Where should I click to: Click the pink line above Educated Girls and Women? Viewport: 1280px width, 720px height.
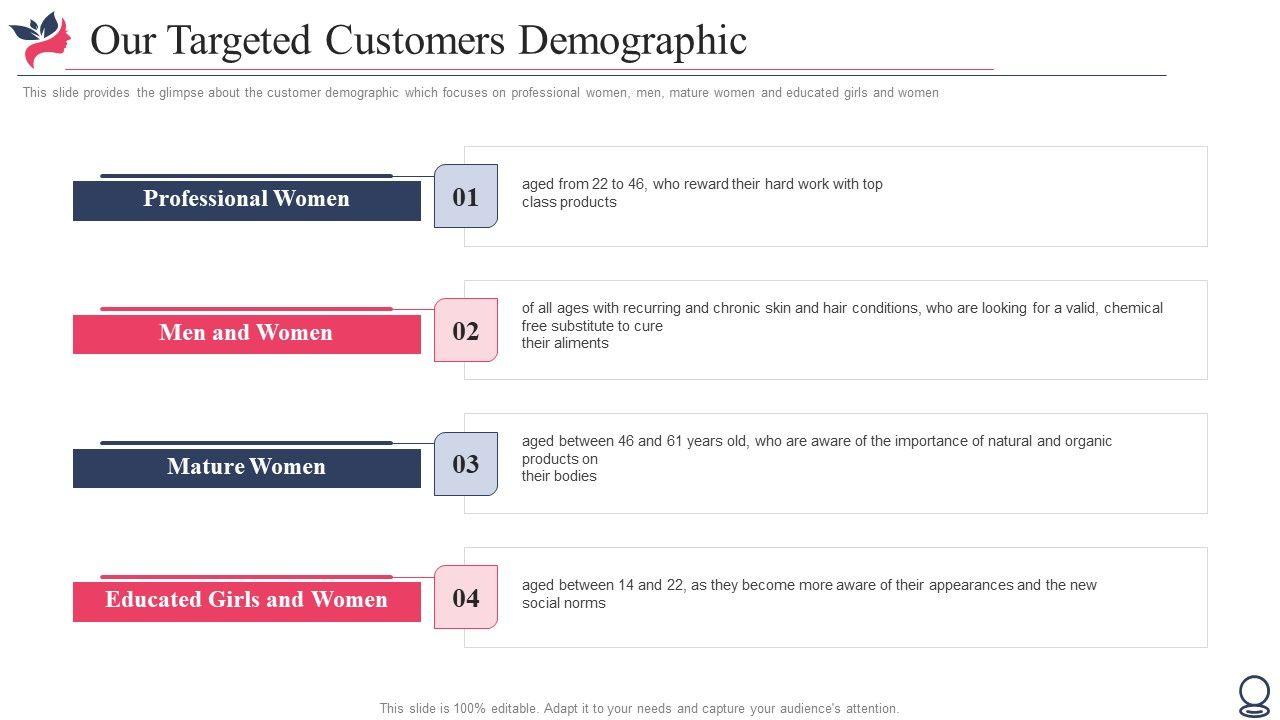[x=246, y=577]
